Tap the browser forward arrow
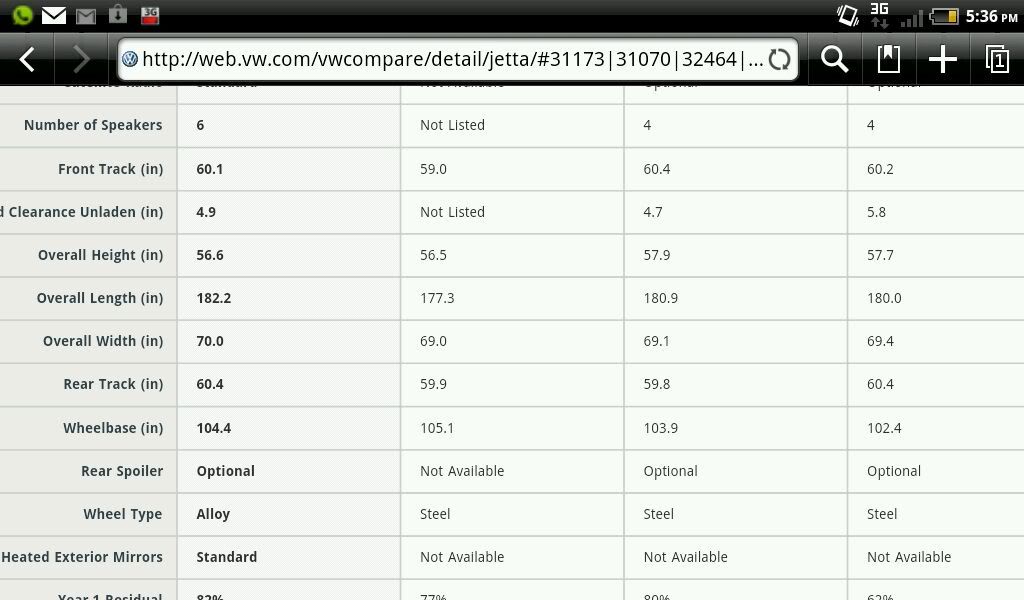Screen dimensions: 1024x600 pyautogui.click(x=82, y=59)
